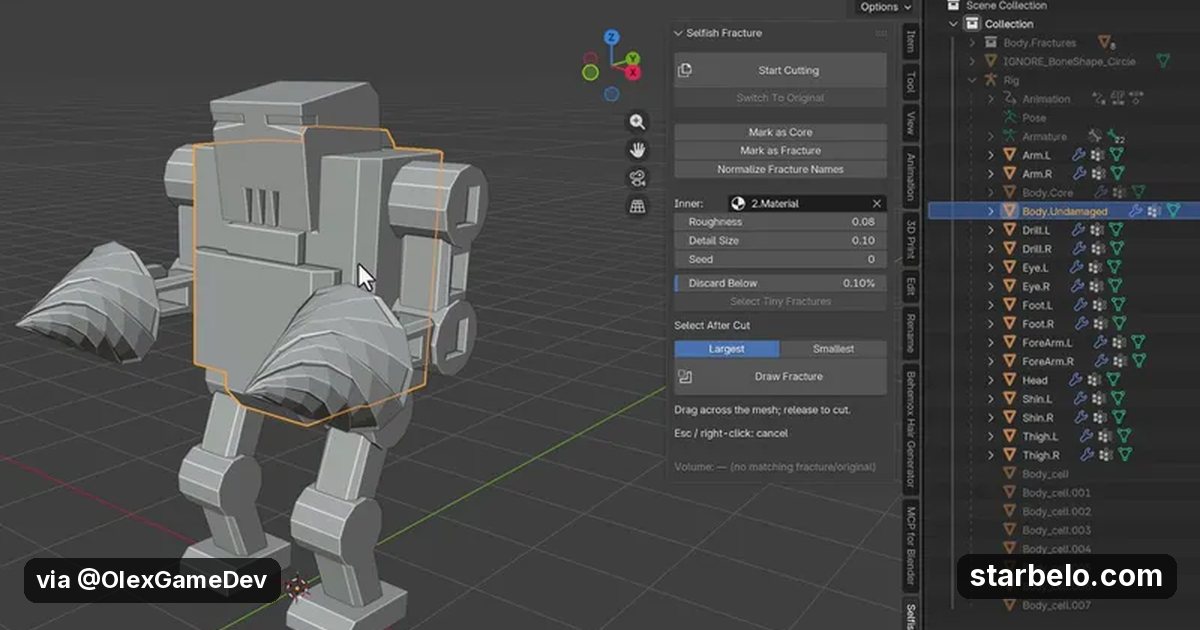Click the Roughness value slider
The height and width of the screenshot is (630, 1200).
coord(780,222)
